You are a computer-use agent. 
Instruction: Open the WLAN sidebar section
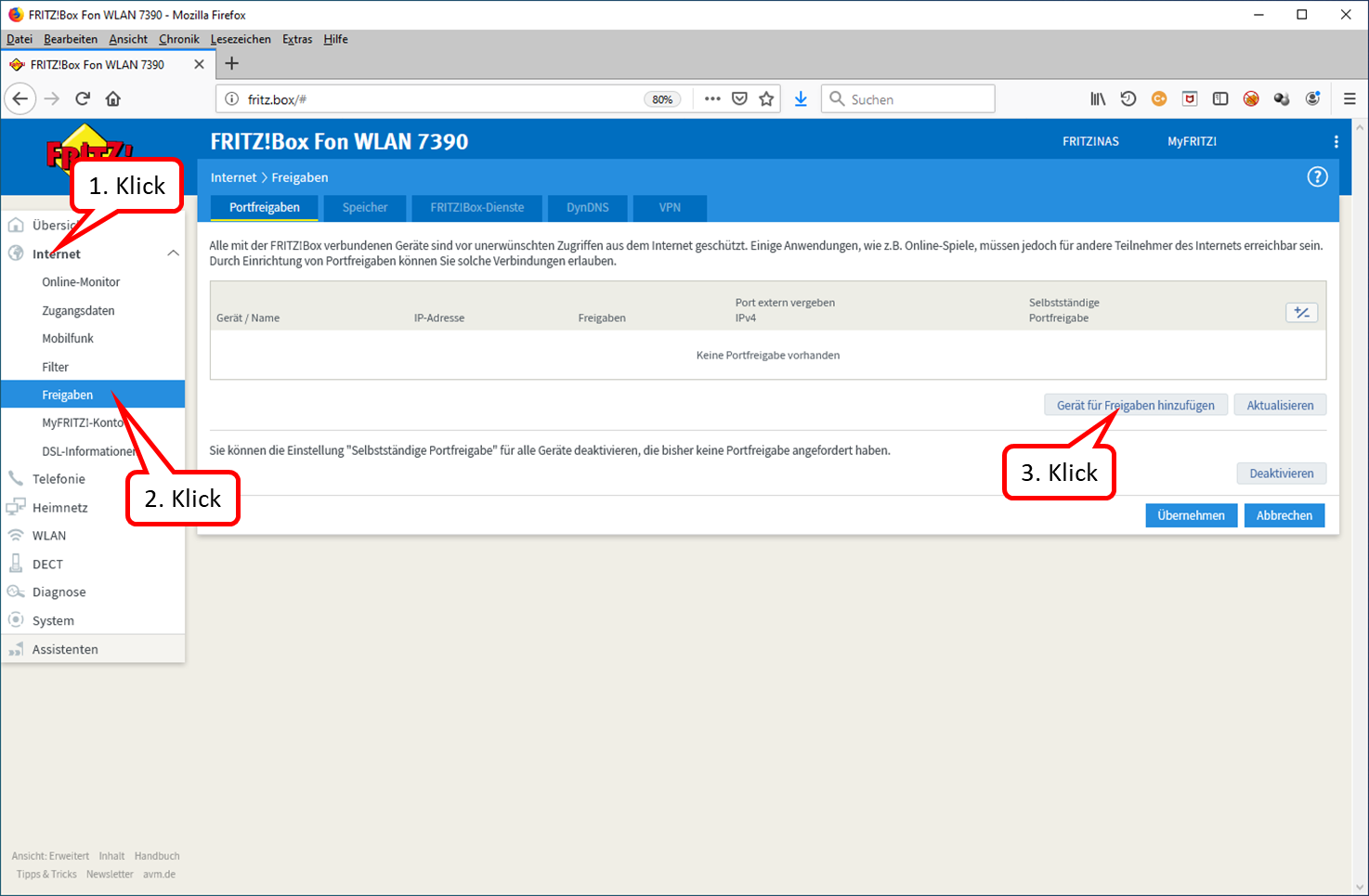point(49,536)
